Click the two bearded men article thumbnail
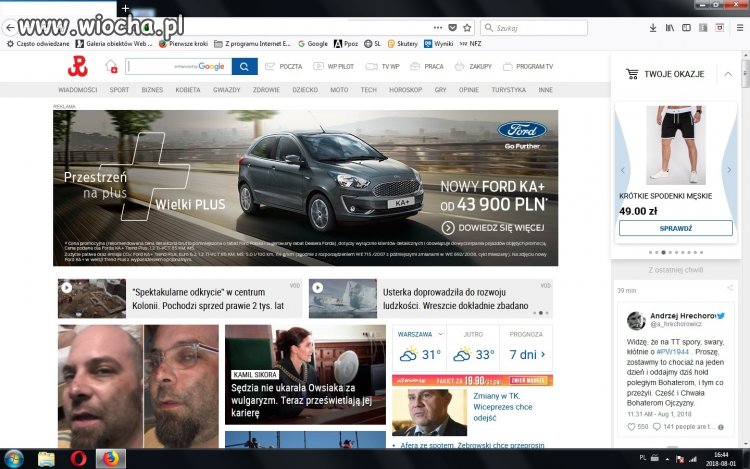This screenshot has width=750, height=469. 138,386
